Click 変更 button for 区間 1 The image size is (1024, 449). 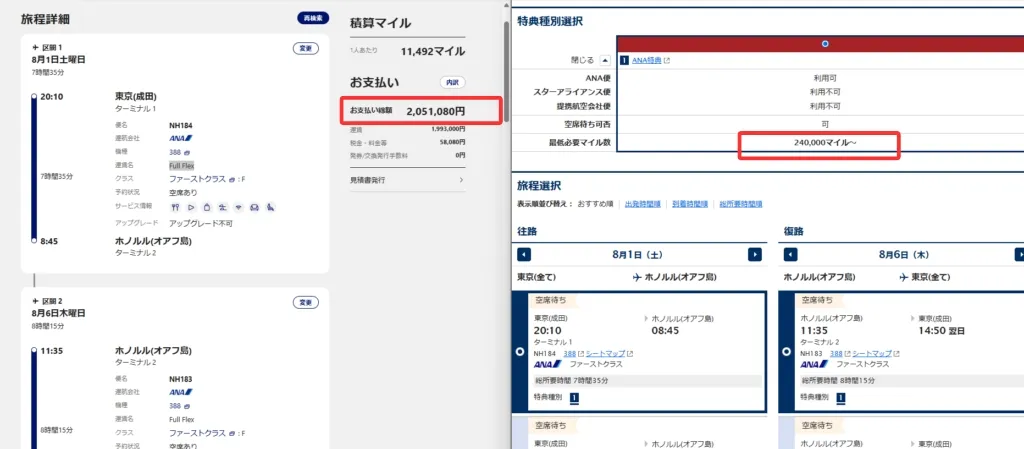click(305, 48)
